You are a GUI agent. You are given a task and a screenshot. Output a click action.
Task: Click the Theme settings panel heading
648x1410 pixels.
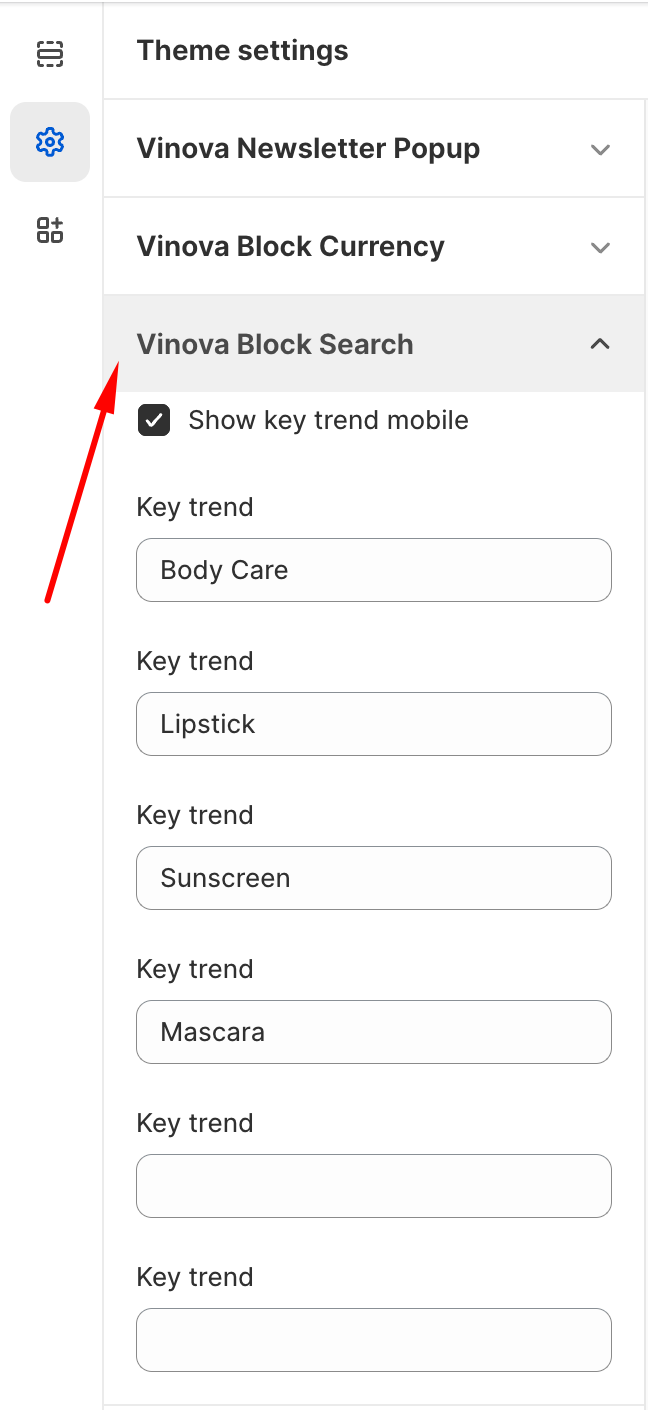[x=242, y=50]
